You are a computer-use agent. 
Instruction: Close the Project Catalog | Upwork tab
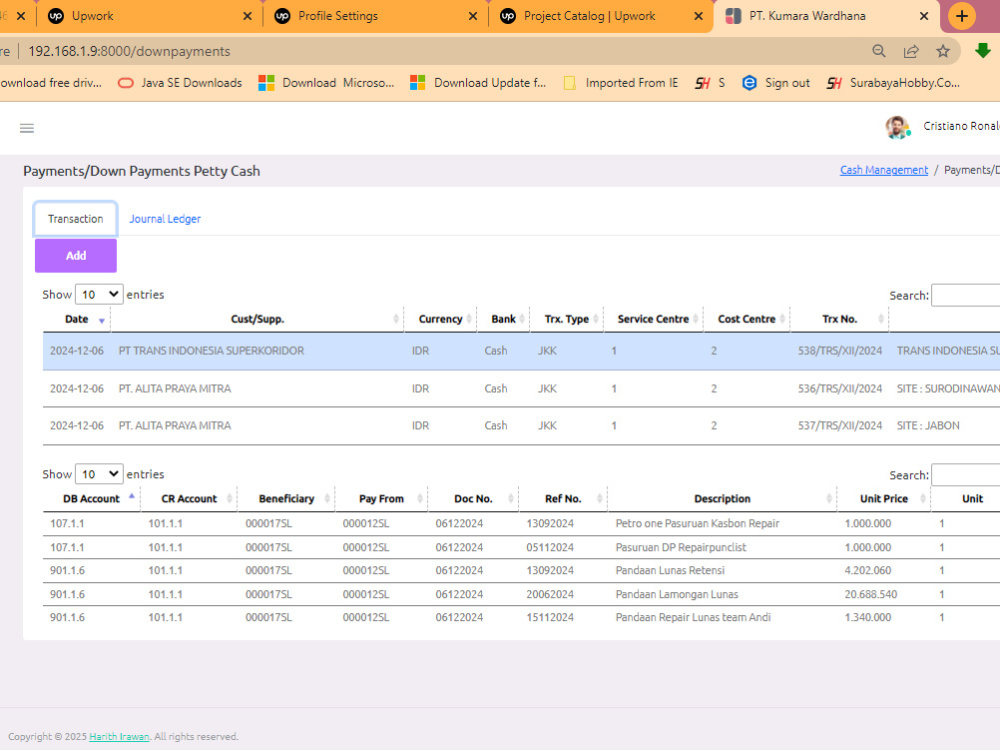(x=698, y=16)
